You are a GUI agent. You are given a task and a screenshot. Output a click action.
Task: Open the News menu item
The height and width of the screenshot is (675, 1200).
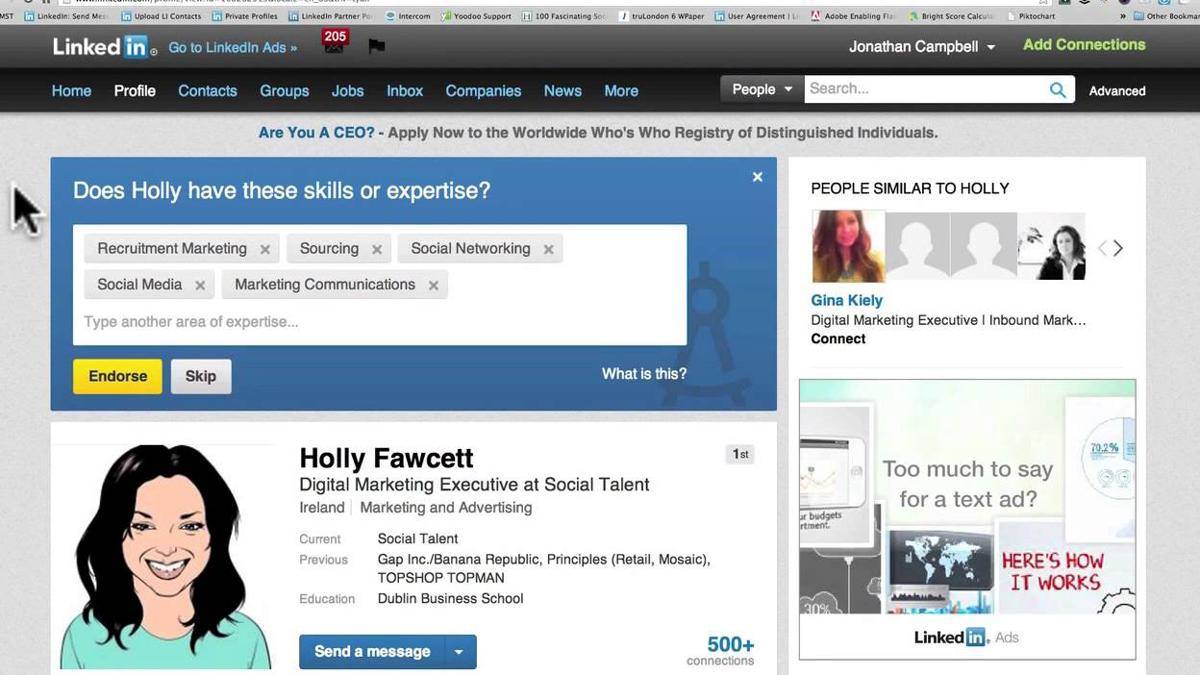[562, 90]
